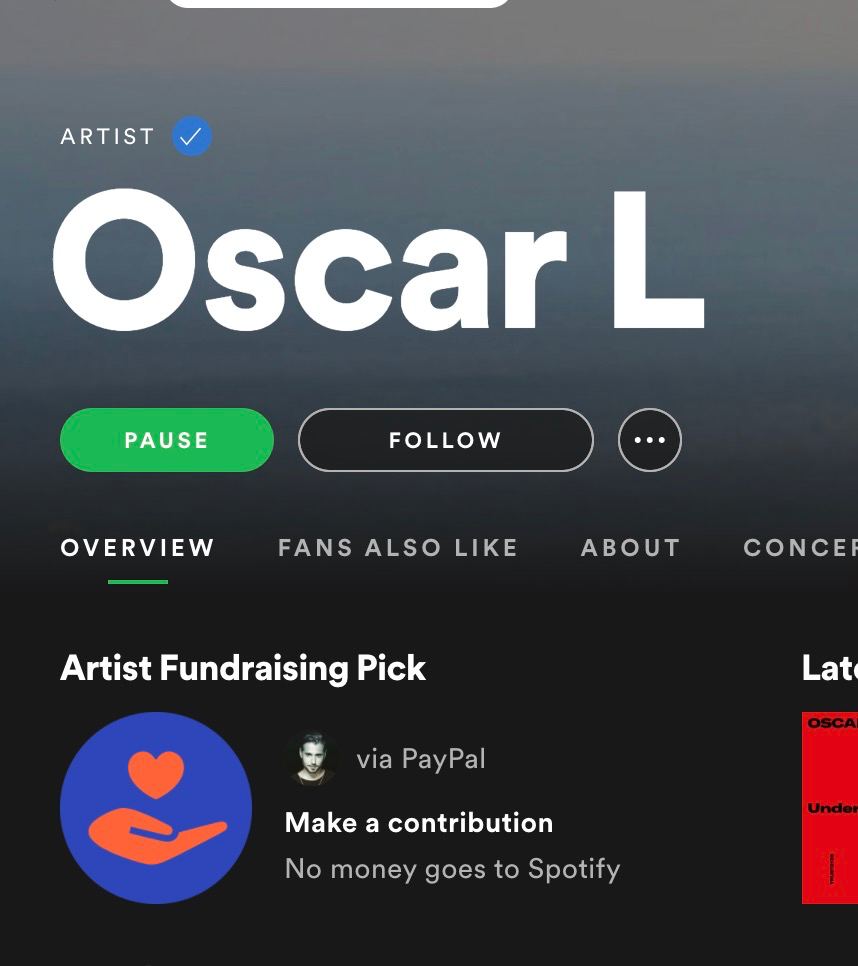
Task: Open the three-dot more options menu
Action: (x=649, y=440)
